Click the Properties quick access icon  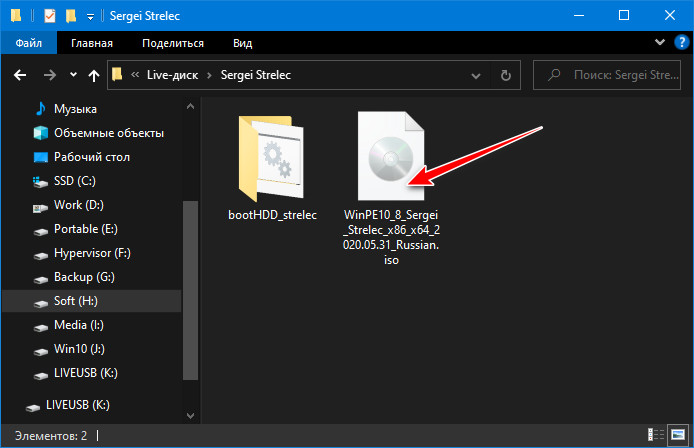[x=50, y=16]
